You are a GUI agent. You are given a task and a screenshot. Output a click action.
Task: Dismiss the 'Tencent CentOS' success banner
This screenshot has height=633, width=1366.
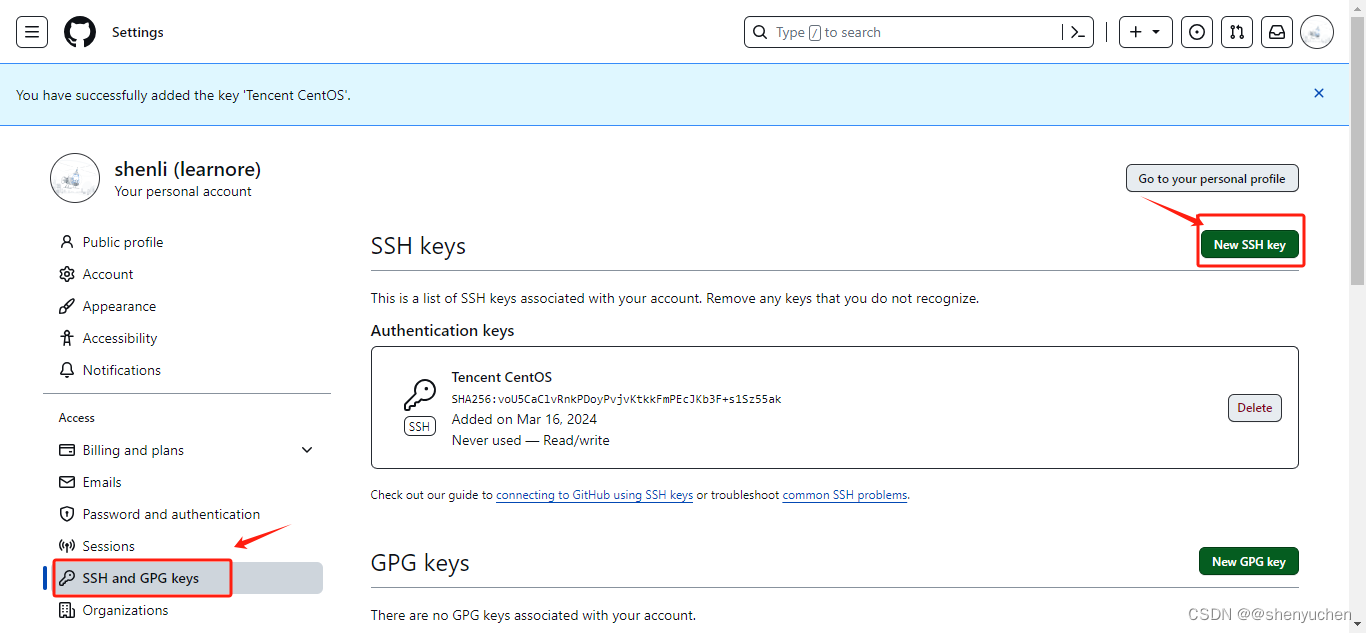[x=1318, y=93]
